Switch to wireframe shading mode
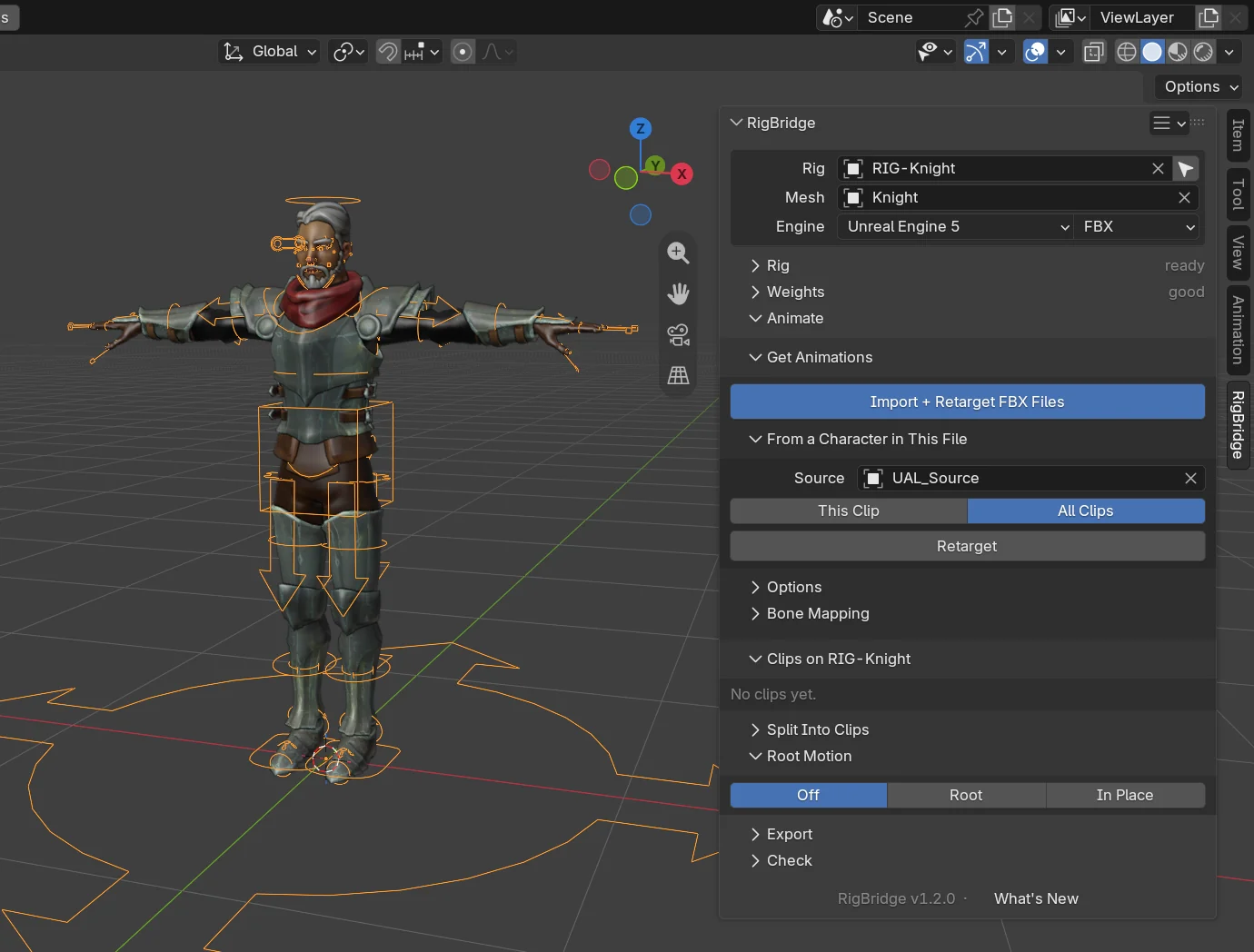Viewport: 1254px width, 952px height. coord(1127,52)
